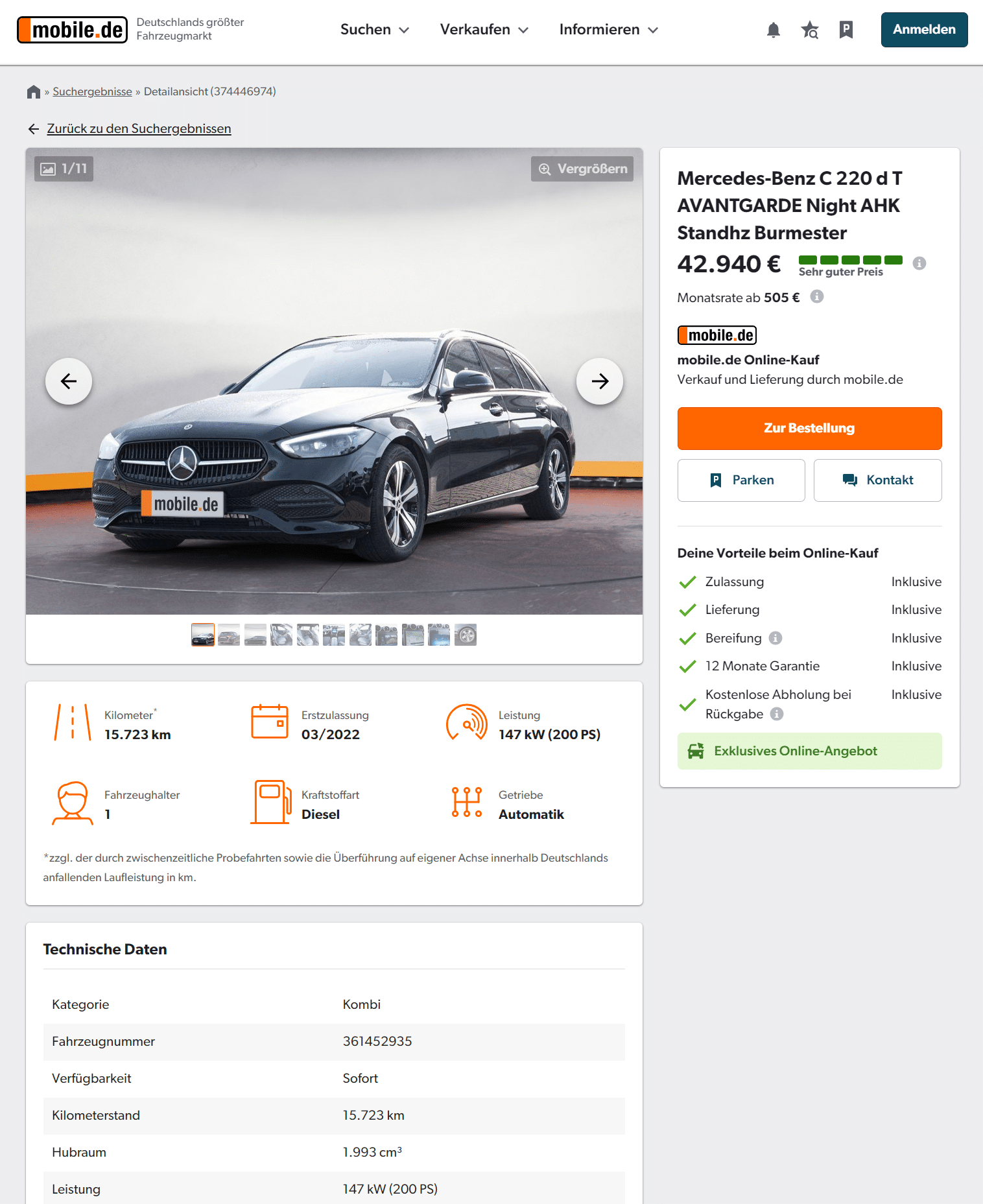Screen dimensions: 983x1204
Task: Select eighth gallery thumbnail
Action: 386,635
